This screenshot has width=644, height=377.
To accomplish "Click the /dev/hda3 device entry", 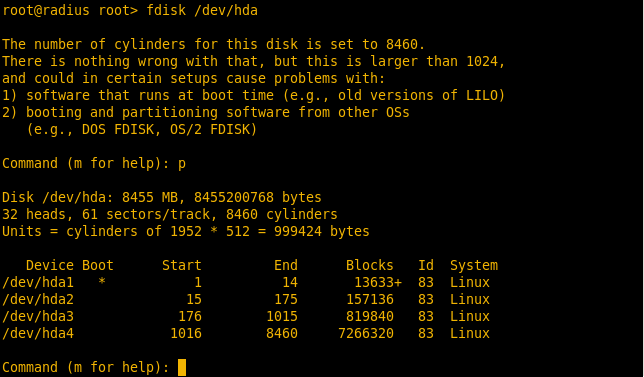I will [38, 316].
